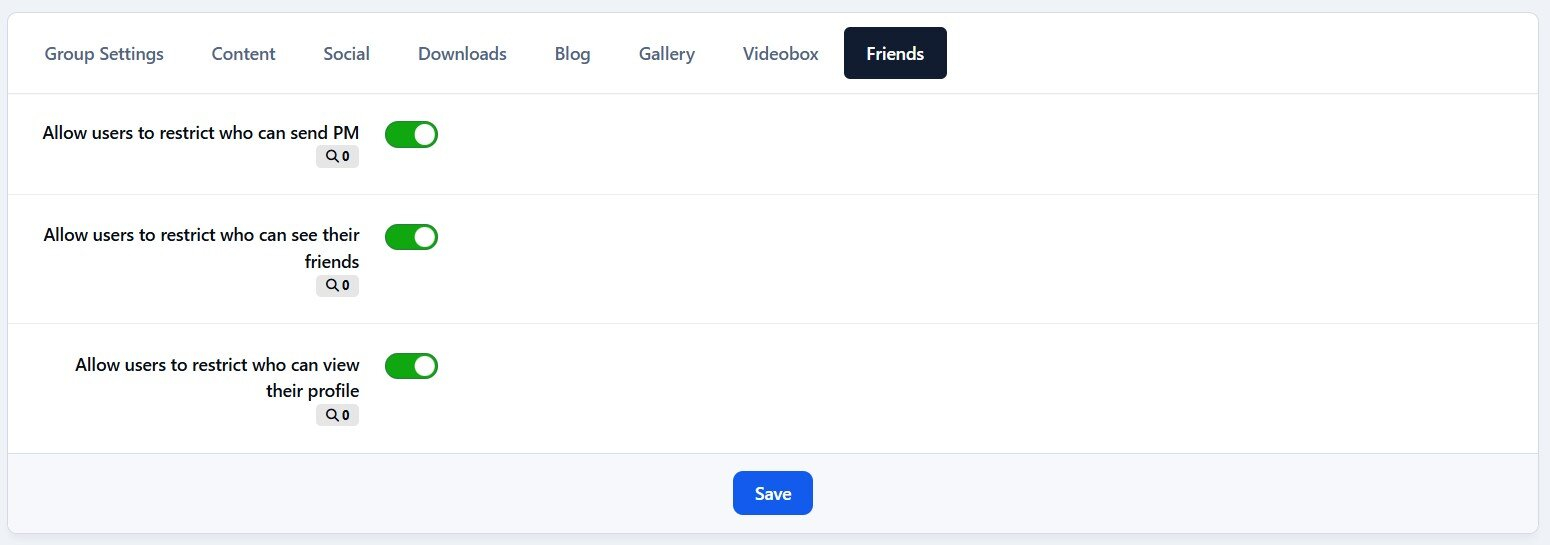Click the active Friends tab
Screen dimensions: 1550x545
pyautogui.click(x=895, y=54)
